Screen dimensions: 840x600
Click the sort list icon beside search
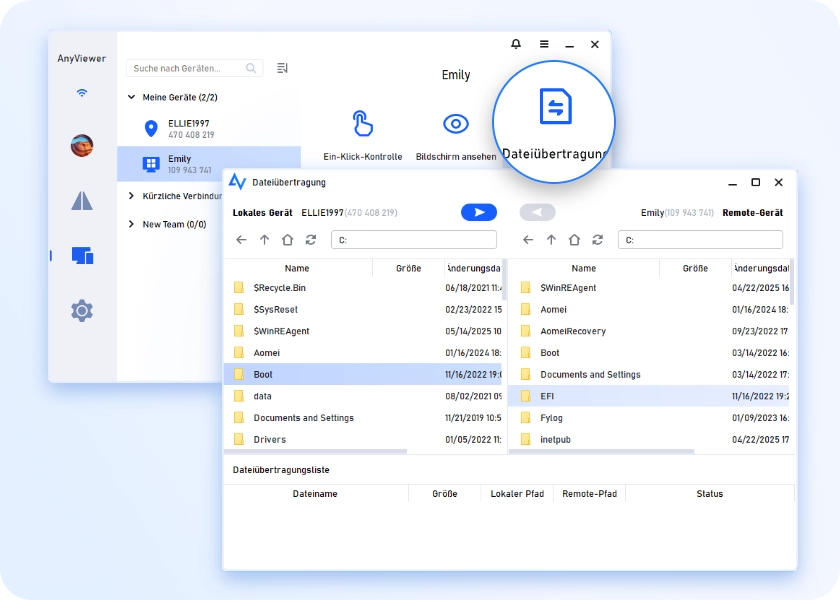(x=282, y=68)
